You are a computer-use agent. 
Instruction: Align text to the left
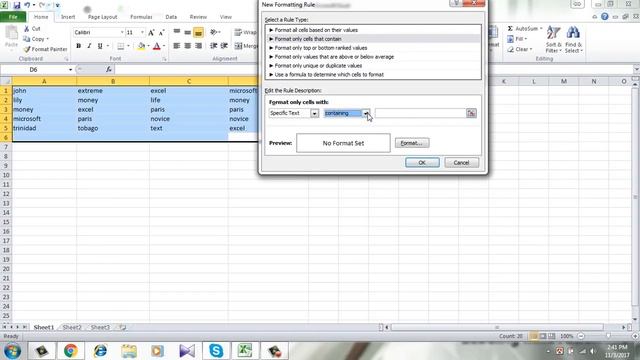(x=177, y=46)
